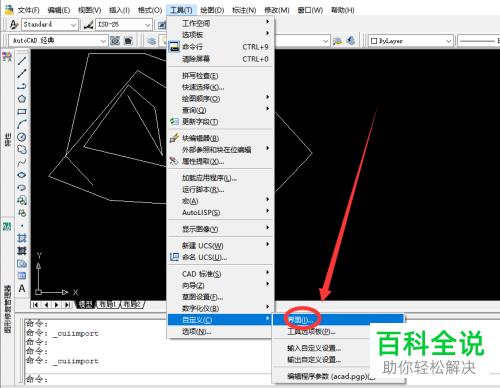Image resolution: width=500 pixels, height=388 pixels.
Task: Click the Text Style icon beside Standard
Action: pos(14,24)
